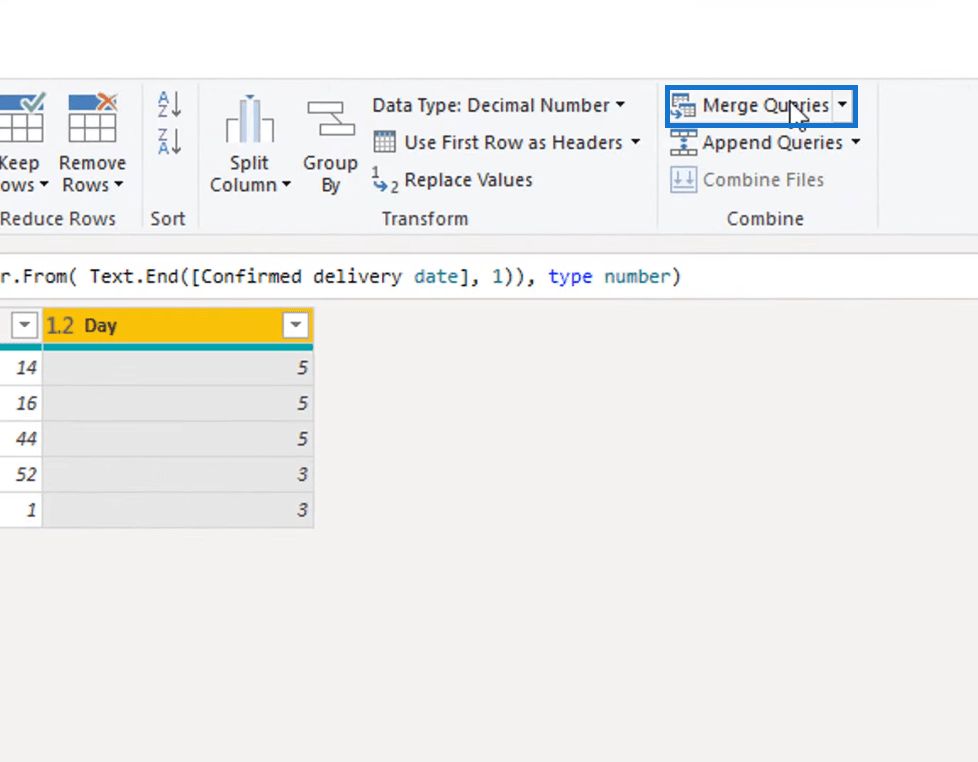Click the Split Column icon
The width and height of the screenshot is (978, 762).
pos(249,118)
